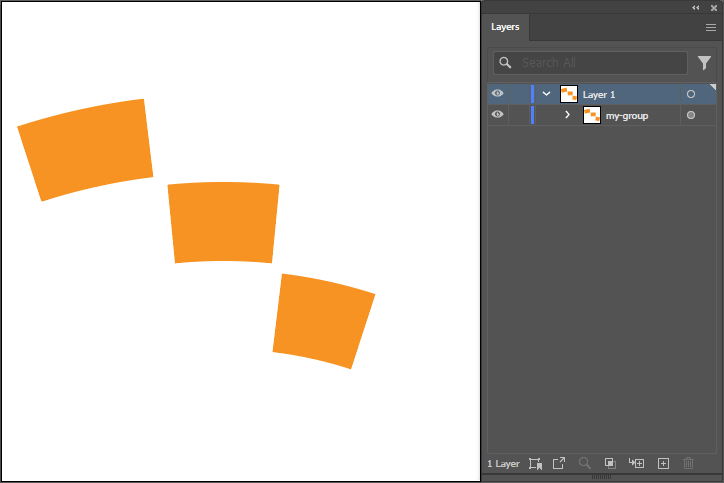Click the Create New Layer icon
The height and width of the screenshot is (483, 724).
pos(662,464)
